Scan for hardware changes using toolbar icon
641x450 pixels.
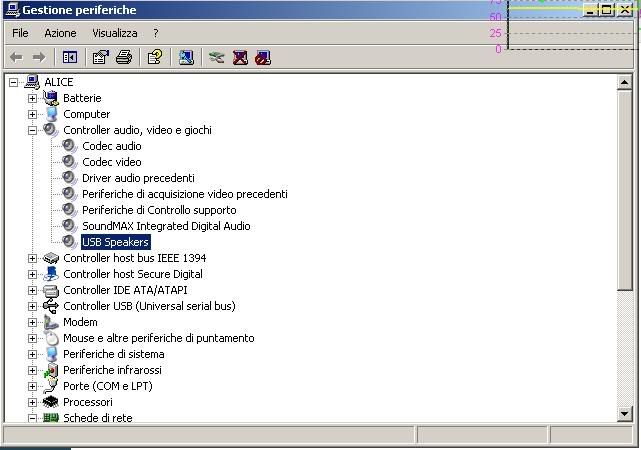click(x=186, y=57)
